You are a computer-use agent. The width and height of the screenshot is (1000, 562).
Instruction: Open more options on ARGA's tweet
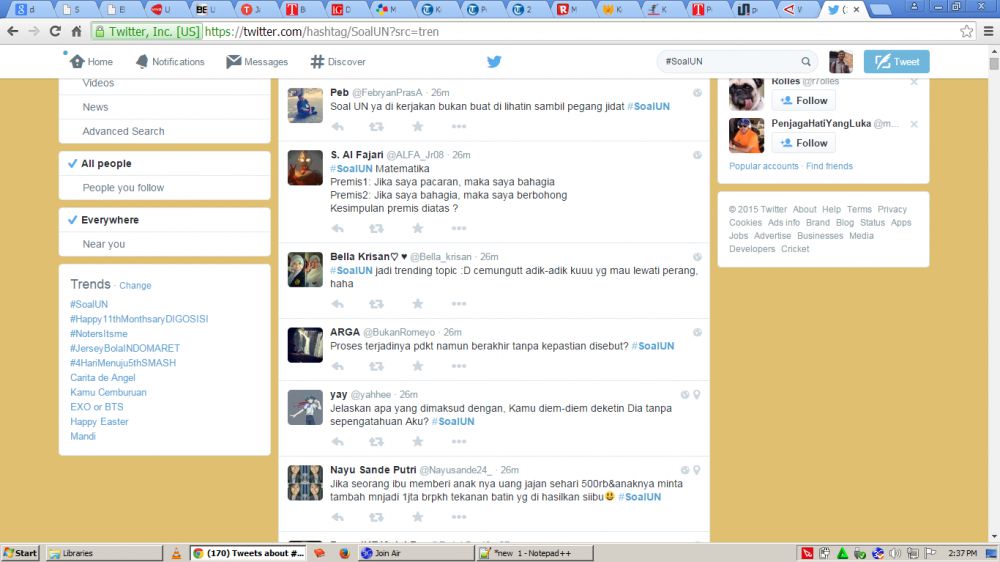459,366
